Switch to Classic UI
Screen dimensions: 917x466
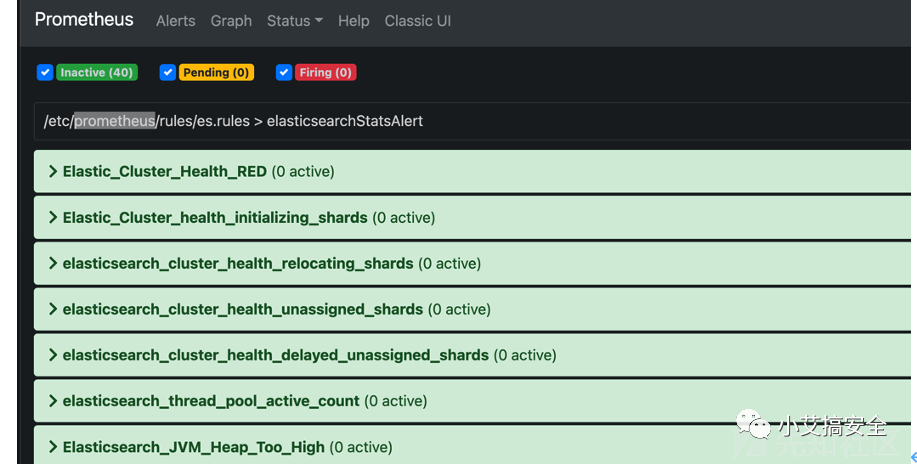click(x=418, y=20)
